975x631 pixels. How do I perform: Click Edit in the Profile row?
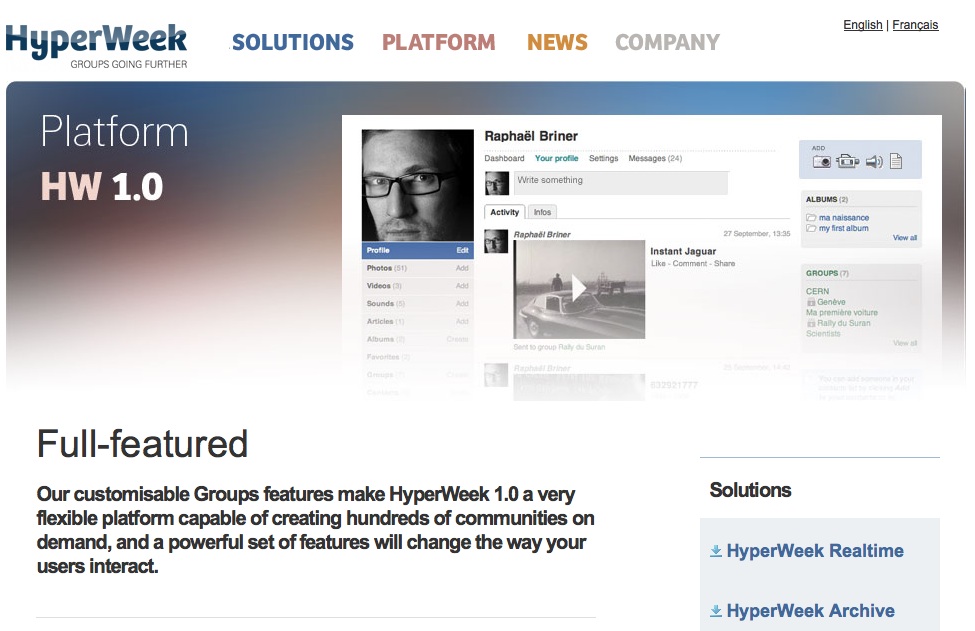coord(462,250)
